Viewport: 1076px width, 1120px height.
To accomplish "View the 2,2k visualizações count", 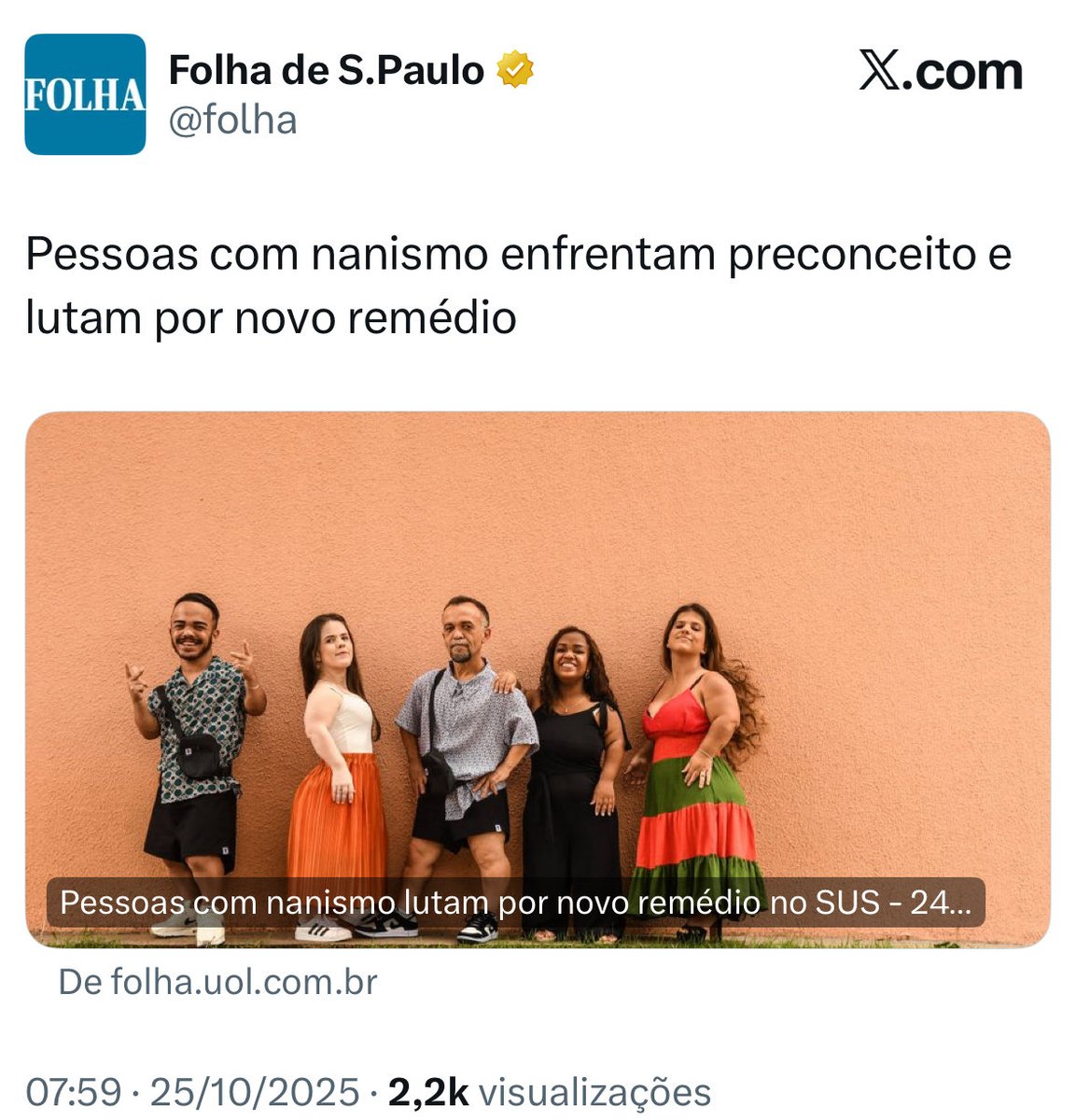I will coord(549,1091).
